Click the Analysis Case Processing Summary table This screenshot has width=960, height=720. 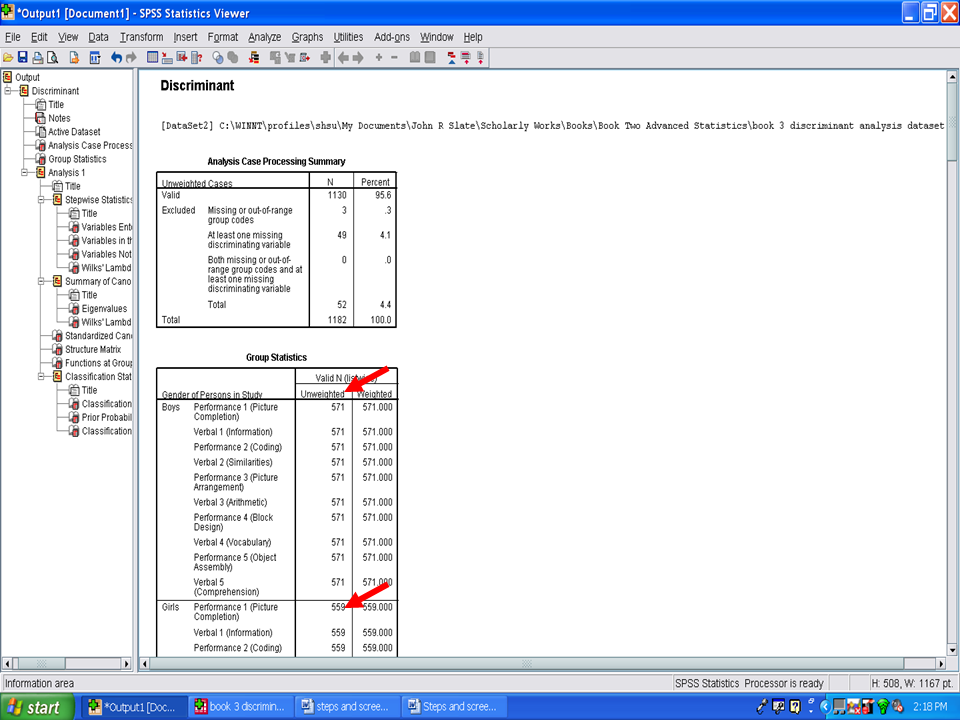point(276,250)
